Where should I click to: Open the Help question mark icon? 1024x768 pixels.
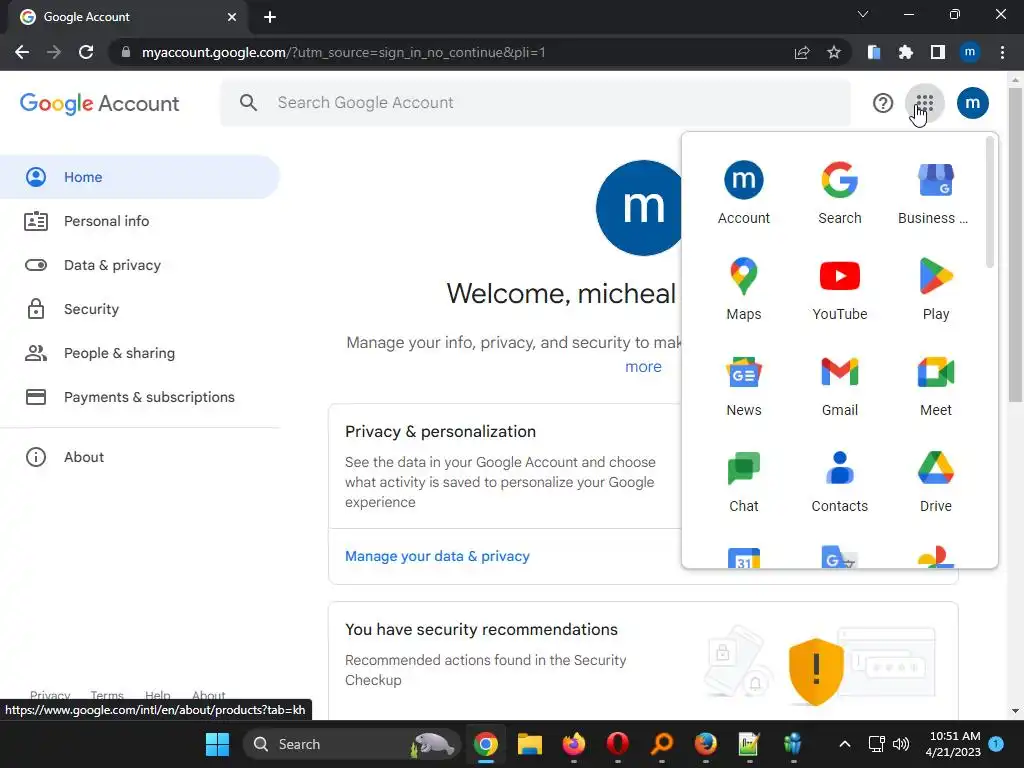(882, 103)
